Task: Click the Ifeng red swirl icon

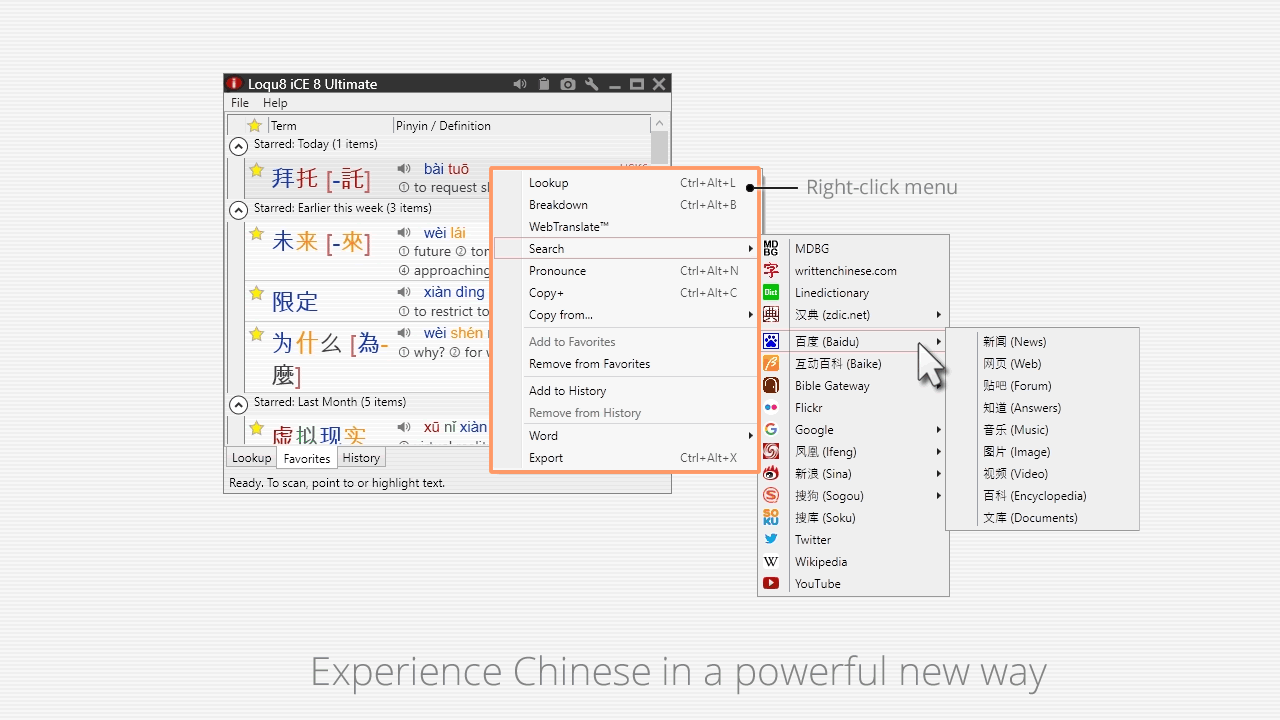Action: (771, 451)
